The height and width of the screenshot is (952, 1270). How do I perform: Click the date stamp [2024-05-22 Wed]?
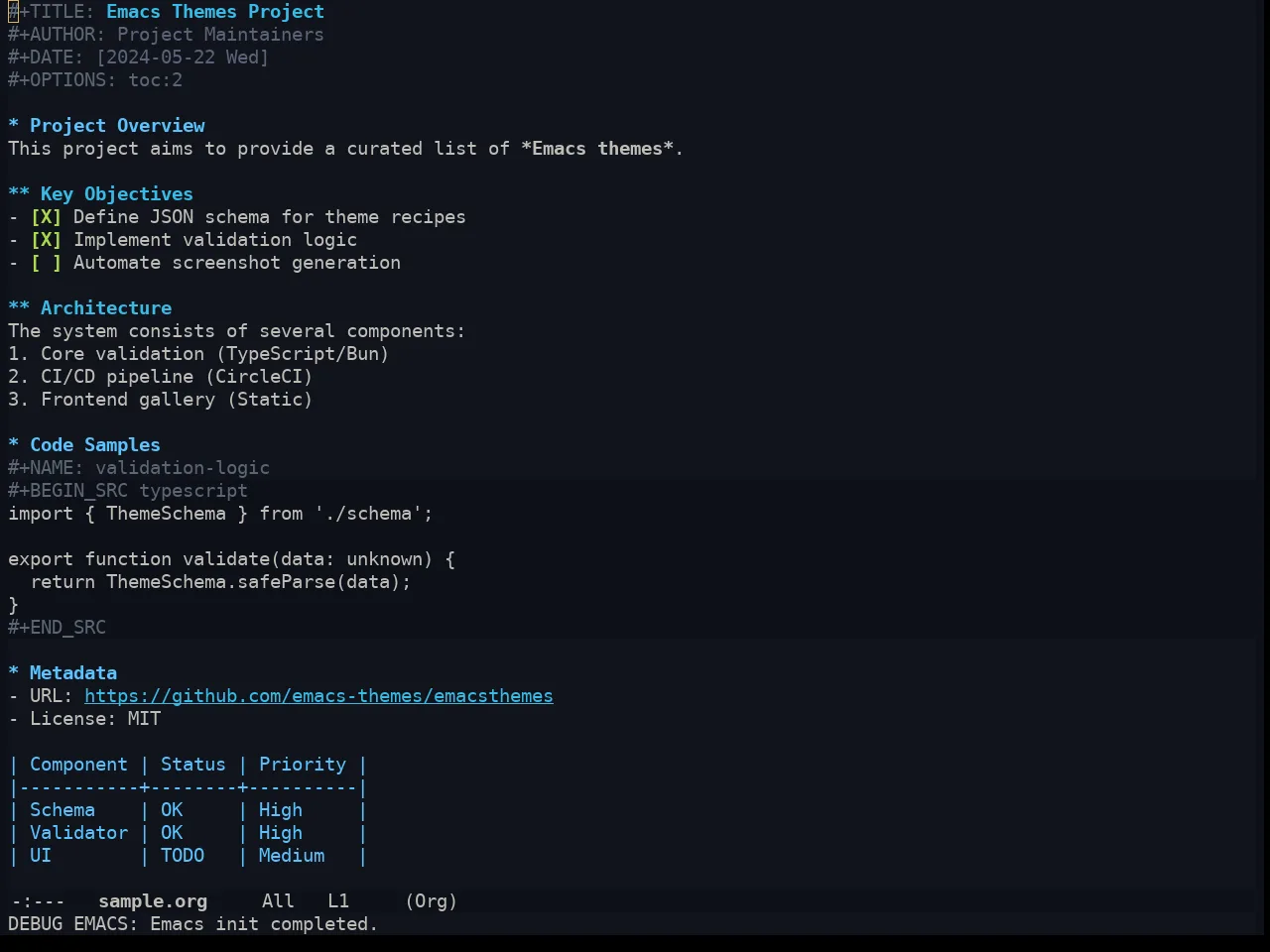183,58
